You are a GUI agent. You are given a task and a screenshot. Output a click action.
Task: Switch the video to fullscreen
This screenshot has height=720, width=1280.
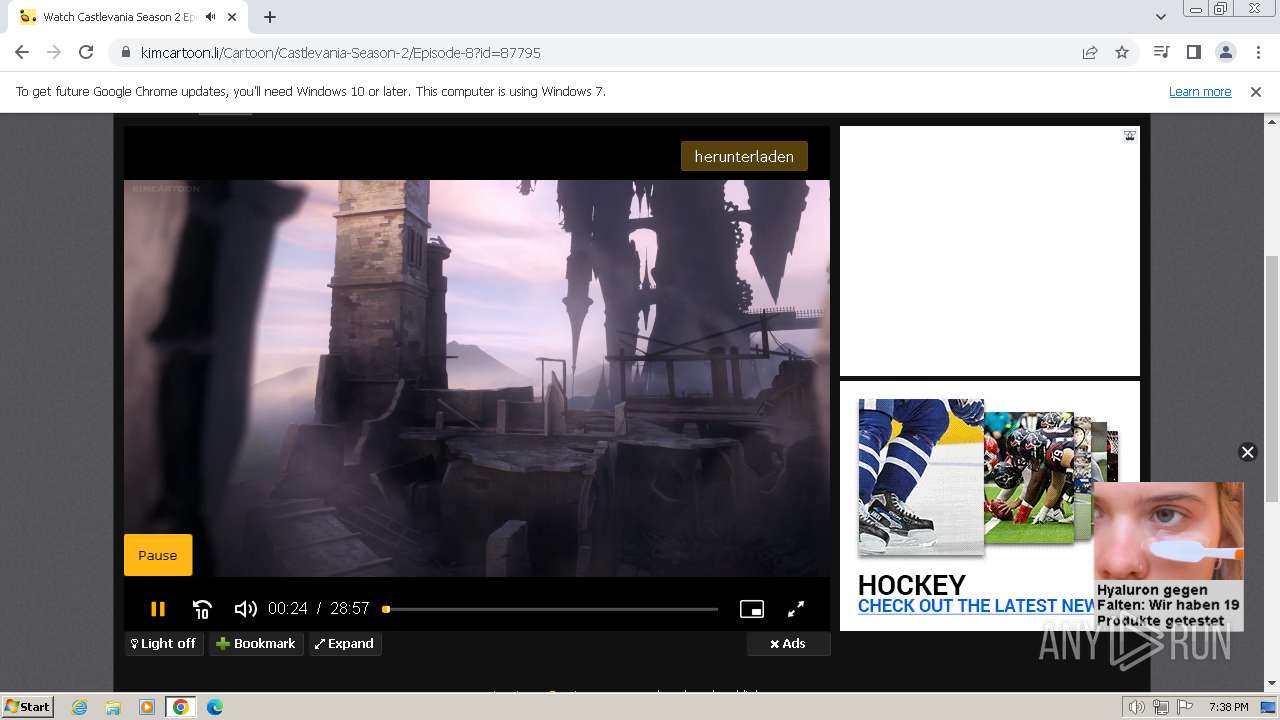[796, 608]
